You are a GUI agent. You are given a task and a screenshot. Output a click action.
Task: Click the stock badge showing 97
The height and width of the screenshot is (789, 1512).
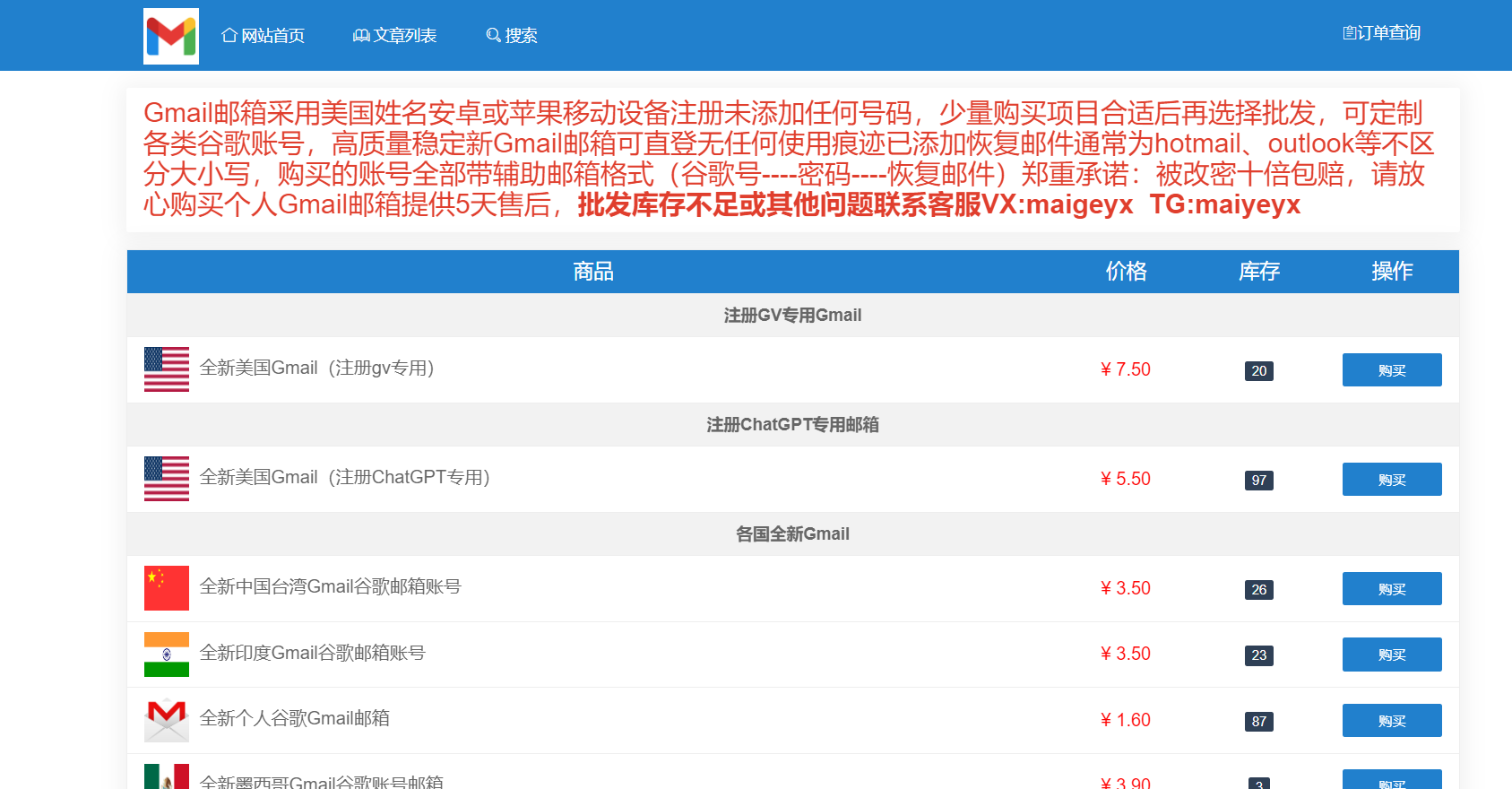point(1258,481)
